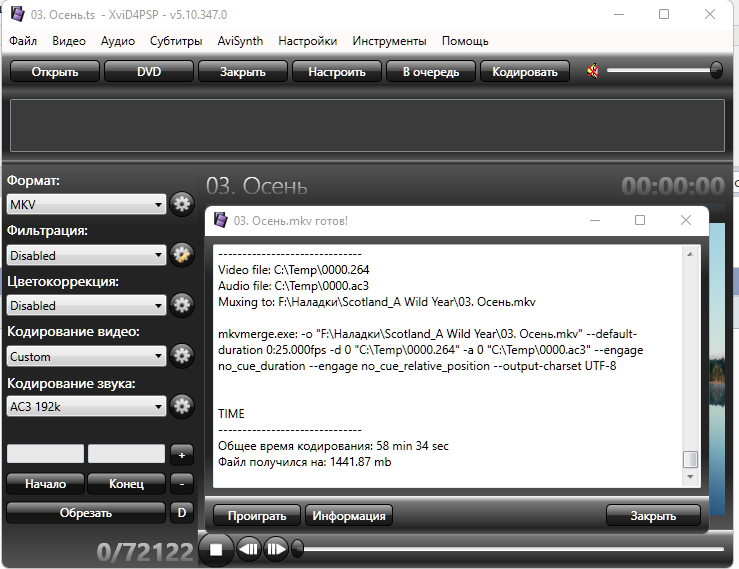Open color correction settings gear icon
This screenshot has width=739, height=569.
pos(182,305)
